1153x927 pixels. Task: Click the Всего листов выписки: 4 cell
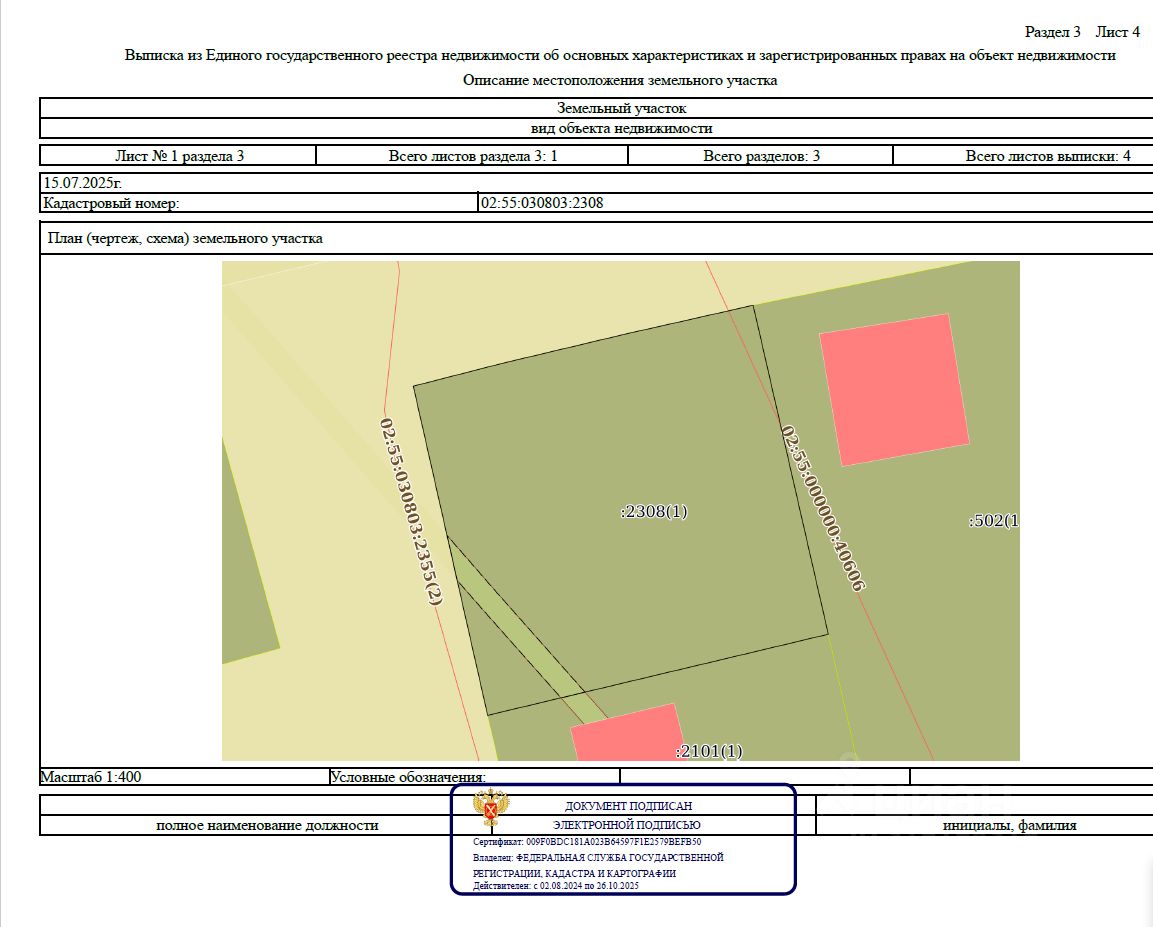(1024, 156)
